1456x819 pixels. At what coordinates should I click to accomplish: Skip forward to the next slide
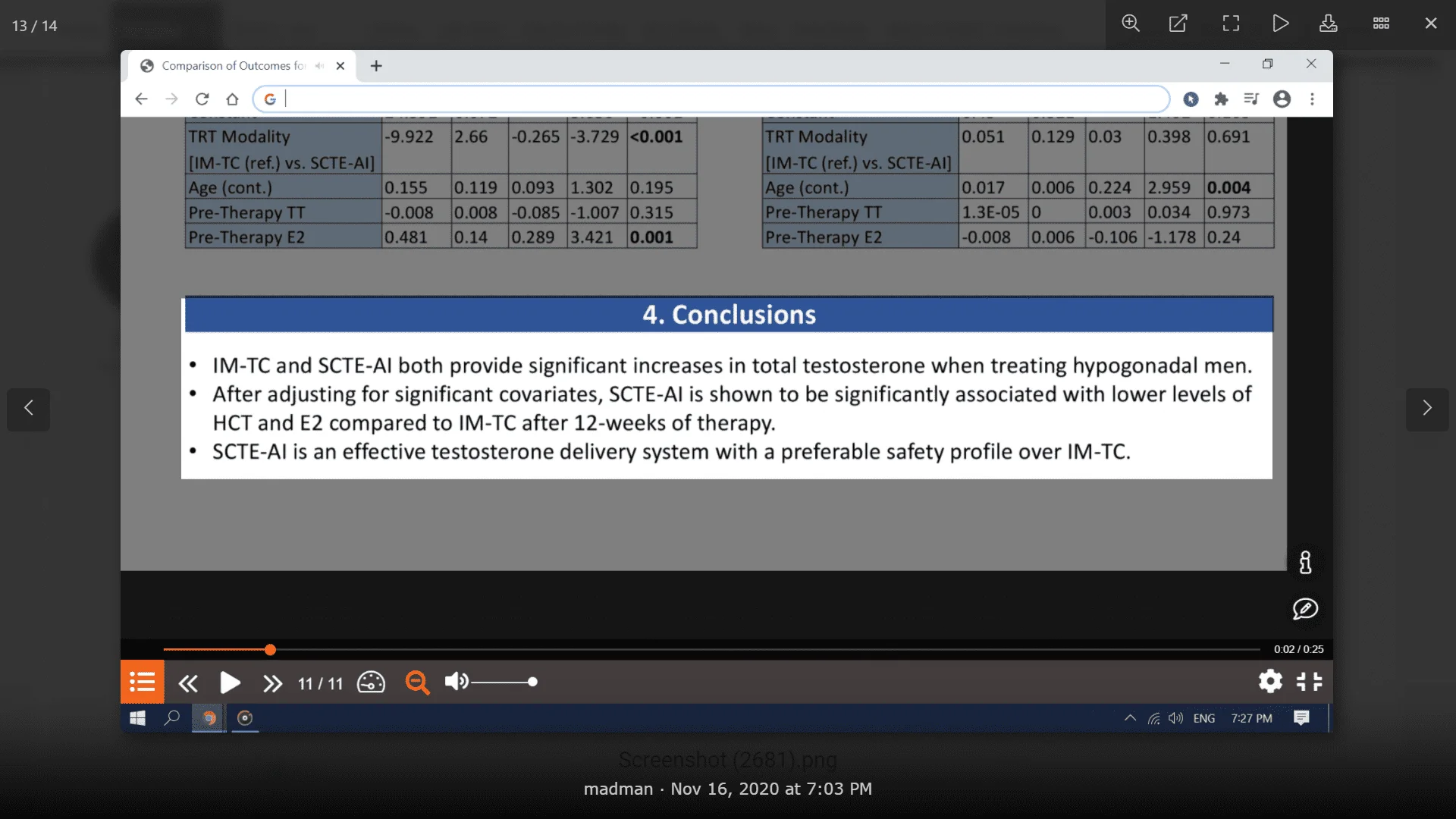pyautogui.click(x=272, y=683)
